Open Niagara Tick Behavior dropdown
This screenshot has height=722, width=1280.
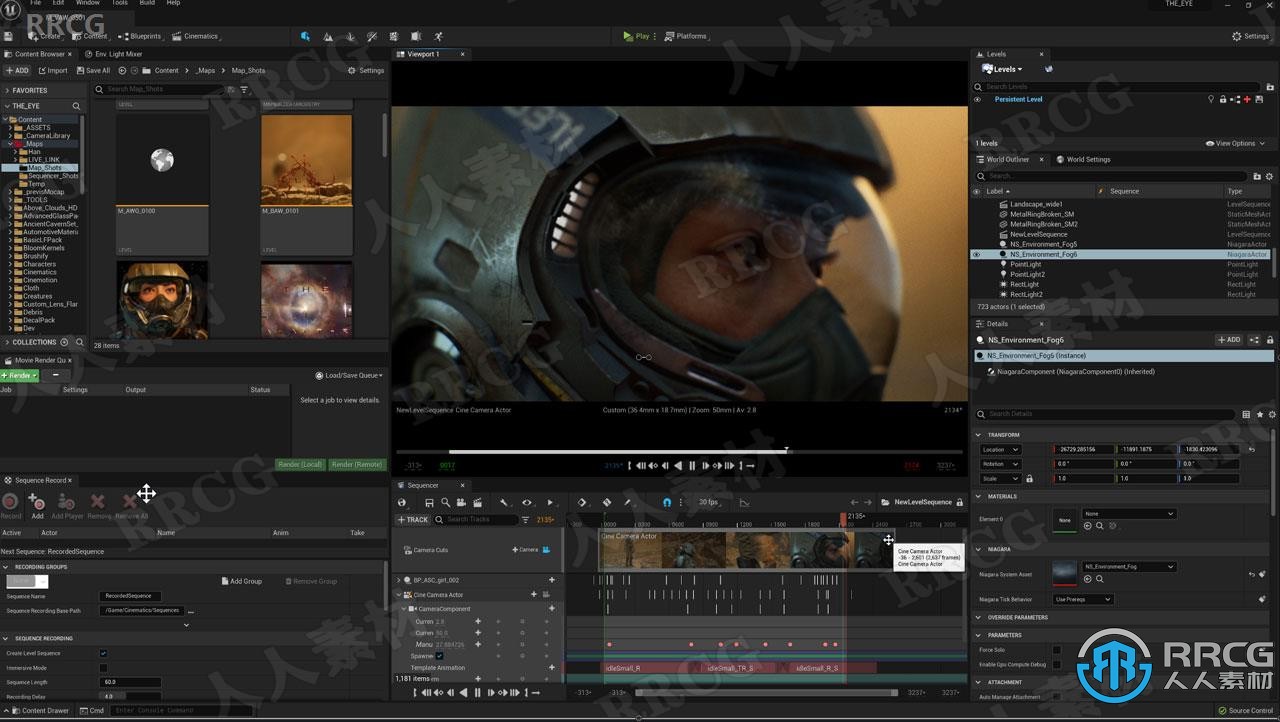[1083, 599]
